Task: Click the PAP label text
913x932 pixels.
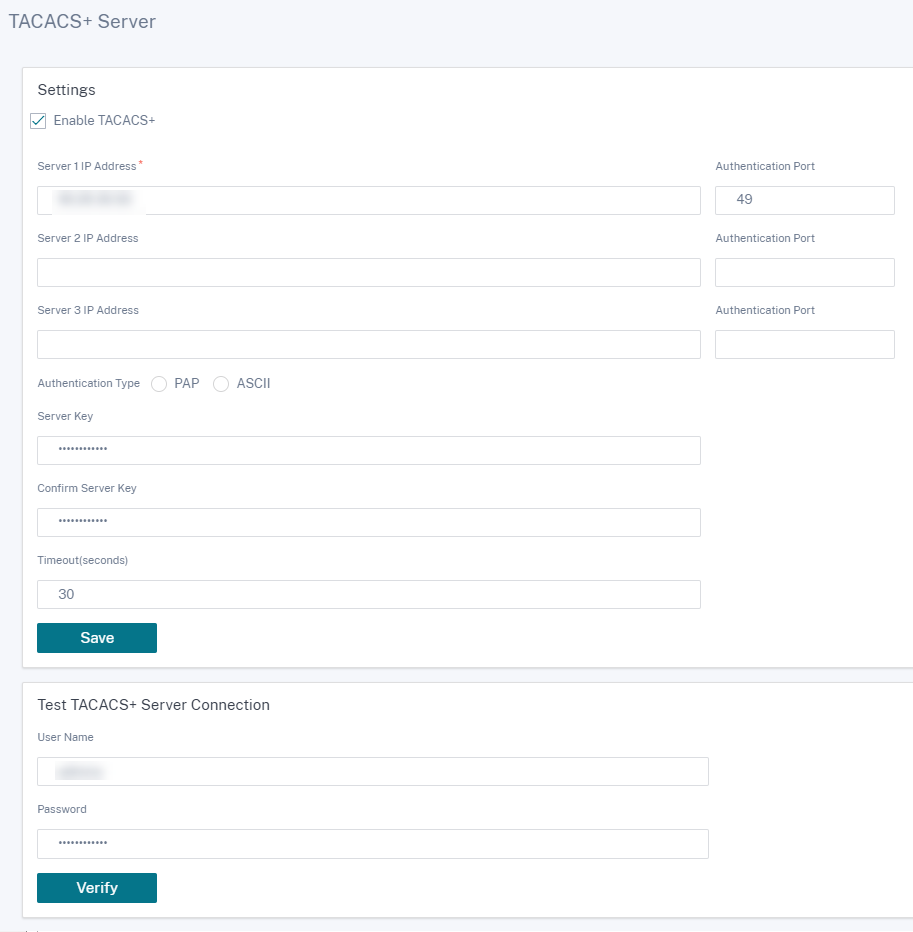Action: point(187,383)
